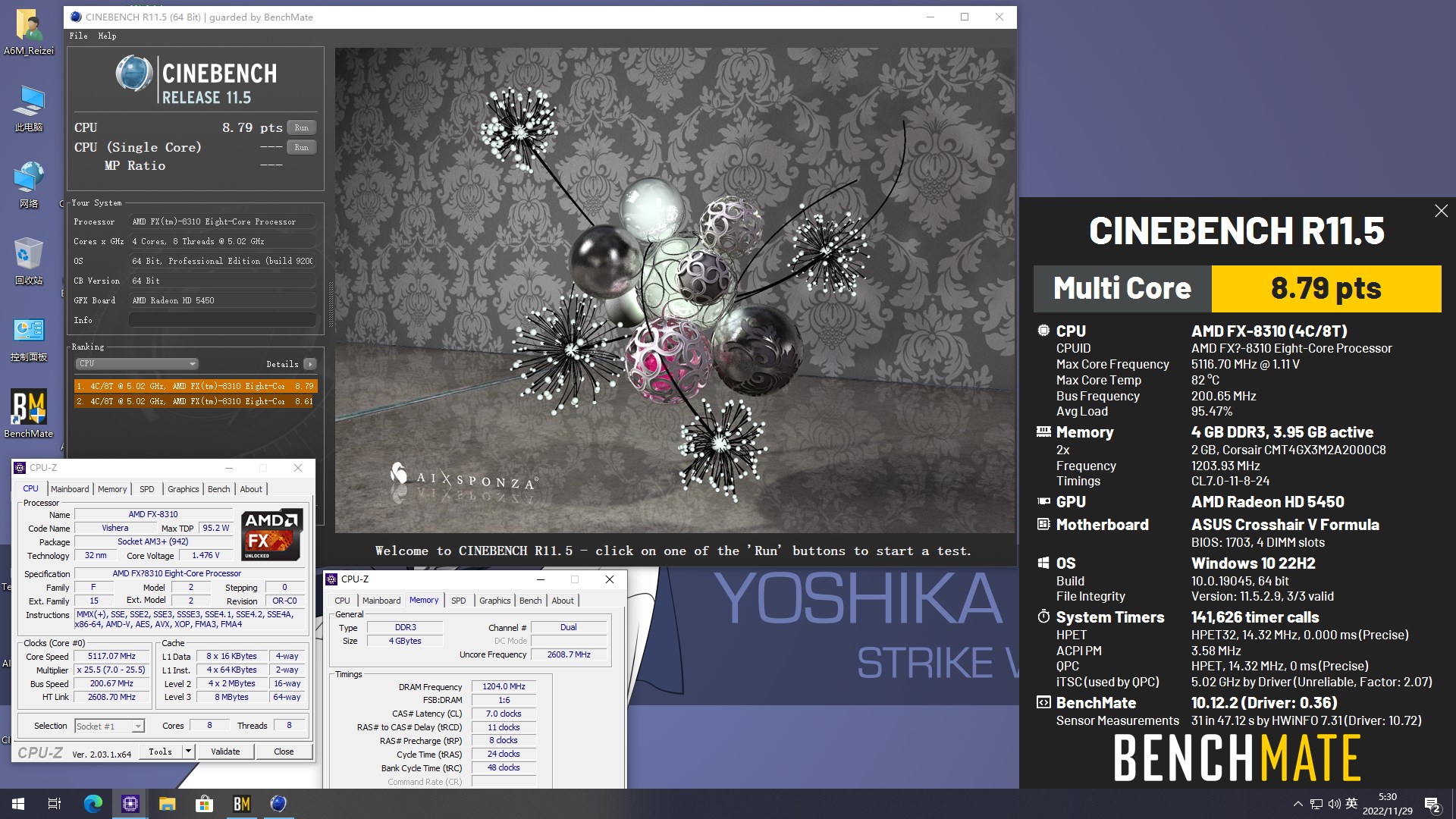Toggle the input language indicator
The image size is (1456, 819).
tap(1351, 804)
